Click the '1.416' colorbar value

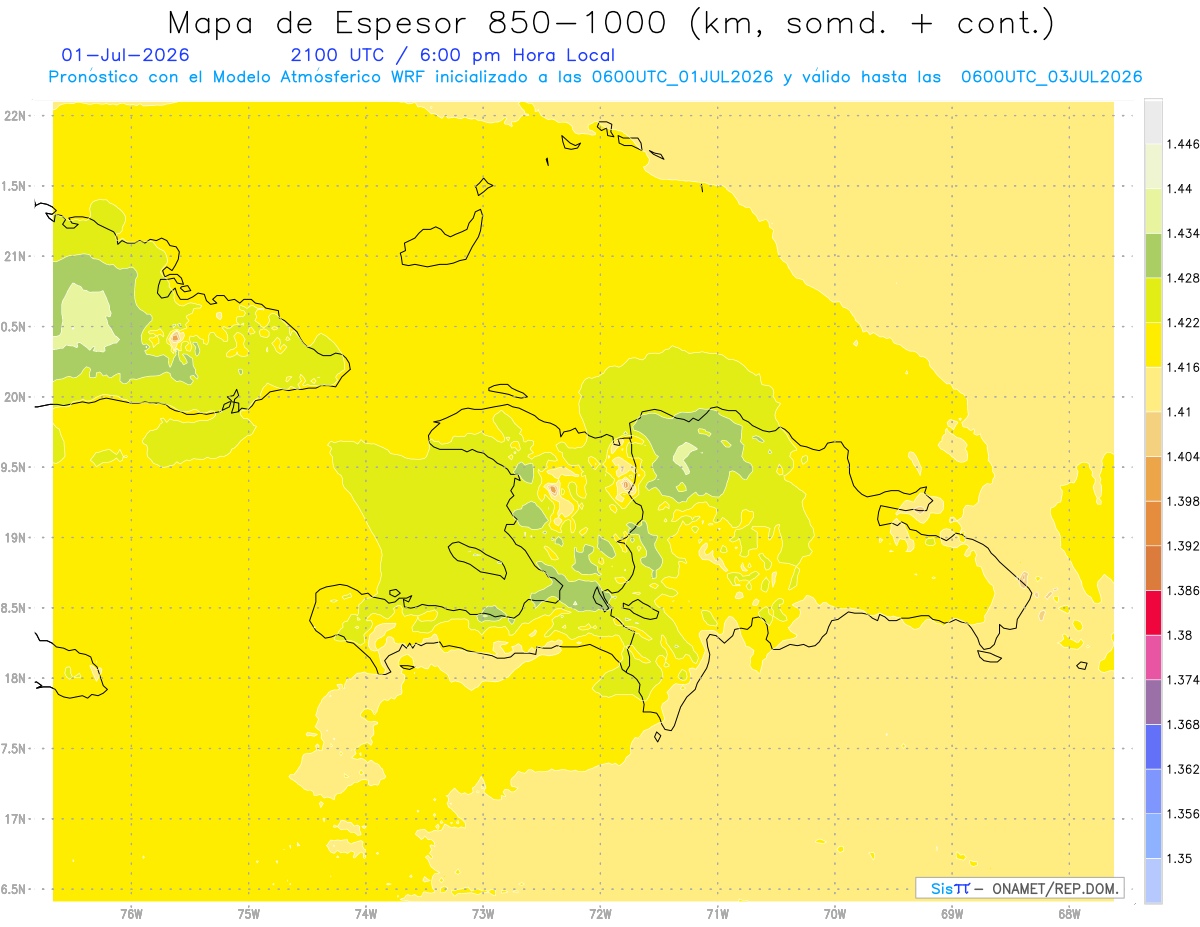[1182, 367]
